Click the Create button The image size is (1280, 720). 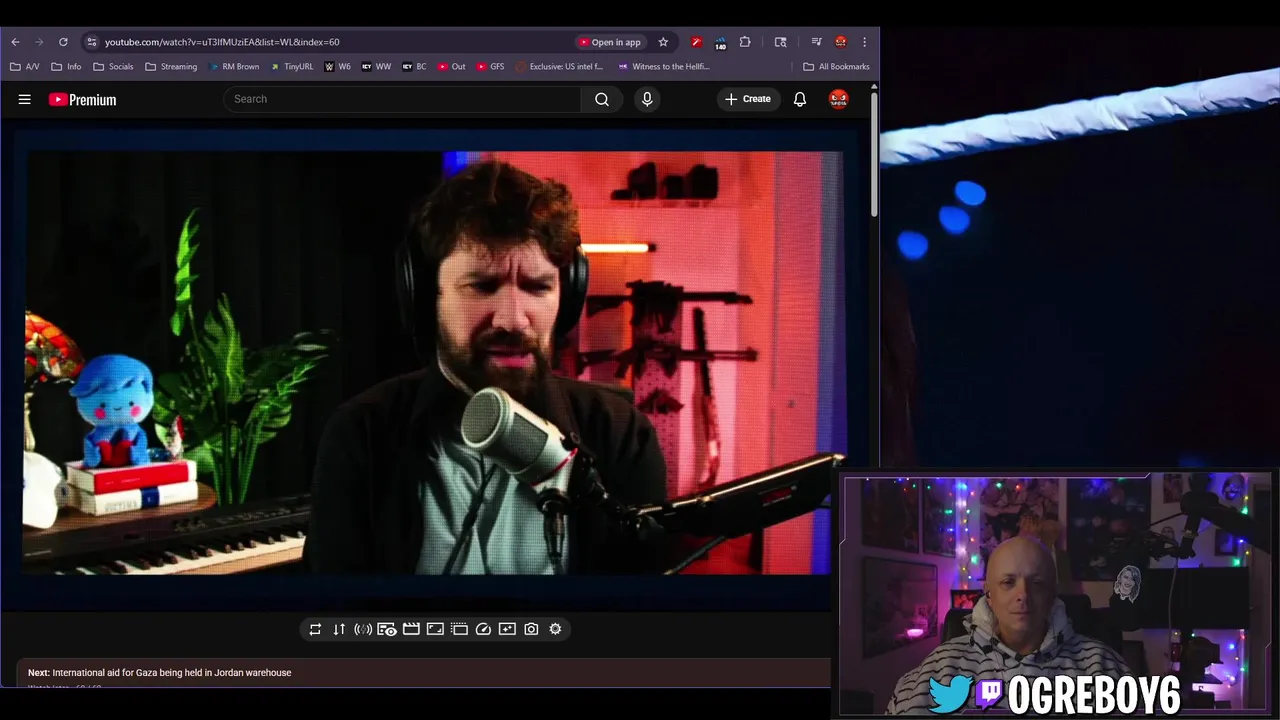click(748, 99)
